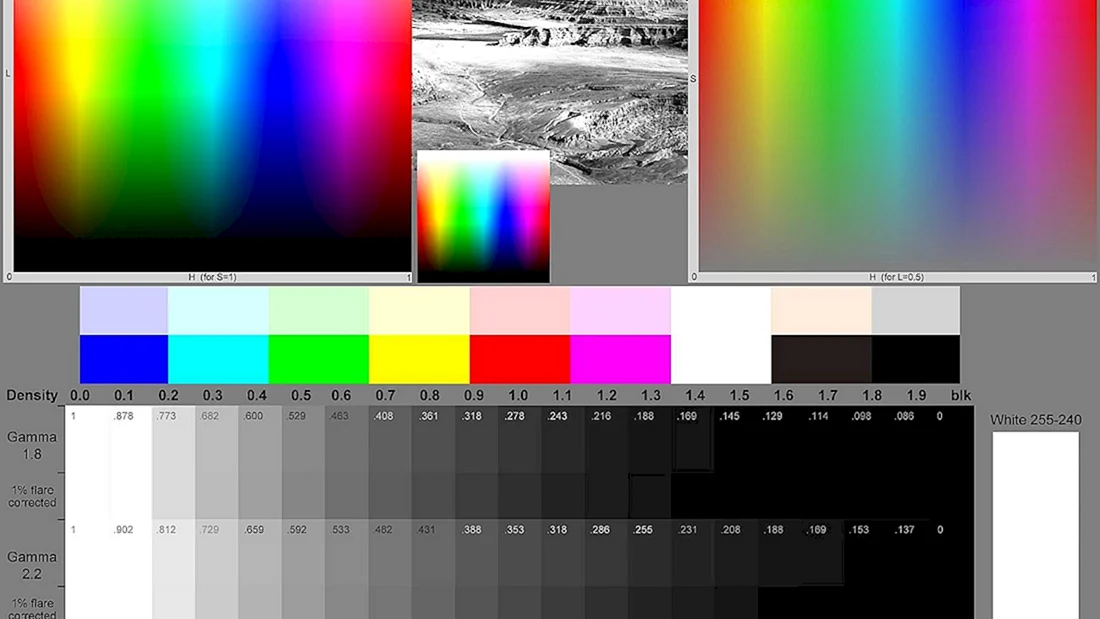This screenshot has width=1100, height=619.
Task: Click the 'Gamma 2.2' label
Action: 32,565
